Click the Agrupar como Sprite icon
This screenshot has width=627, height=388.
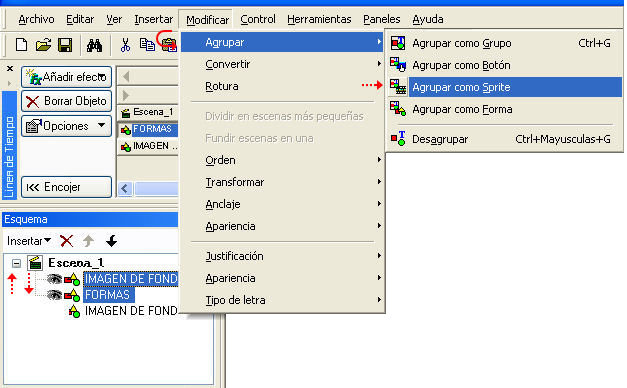click(398, 86)
